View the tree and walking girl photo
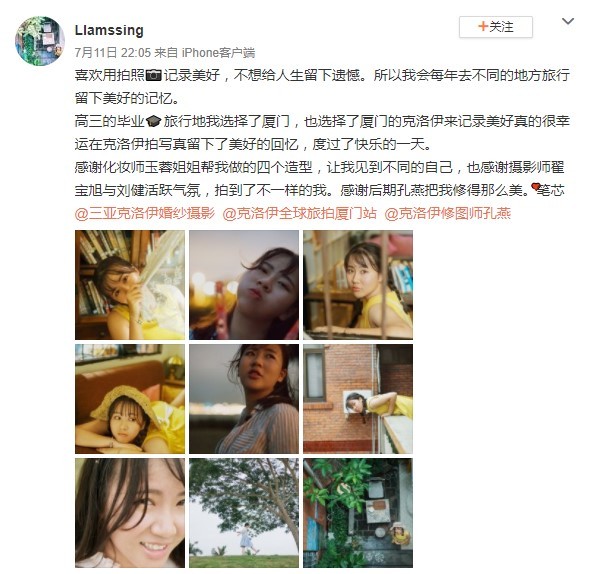Image resolution: width=589 pixels, height=574 pixels. (244, 513)
